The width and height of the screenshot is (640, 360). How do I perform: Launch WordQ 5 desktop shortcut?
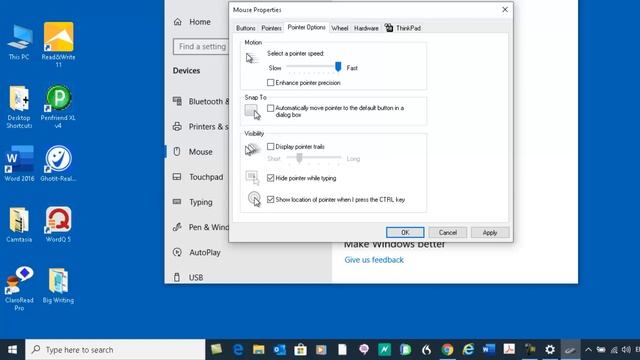pyautogui.click(x=58, y=224)
